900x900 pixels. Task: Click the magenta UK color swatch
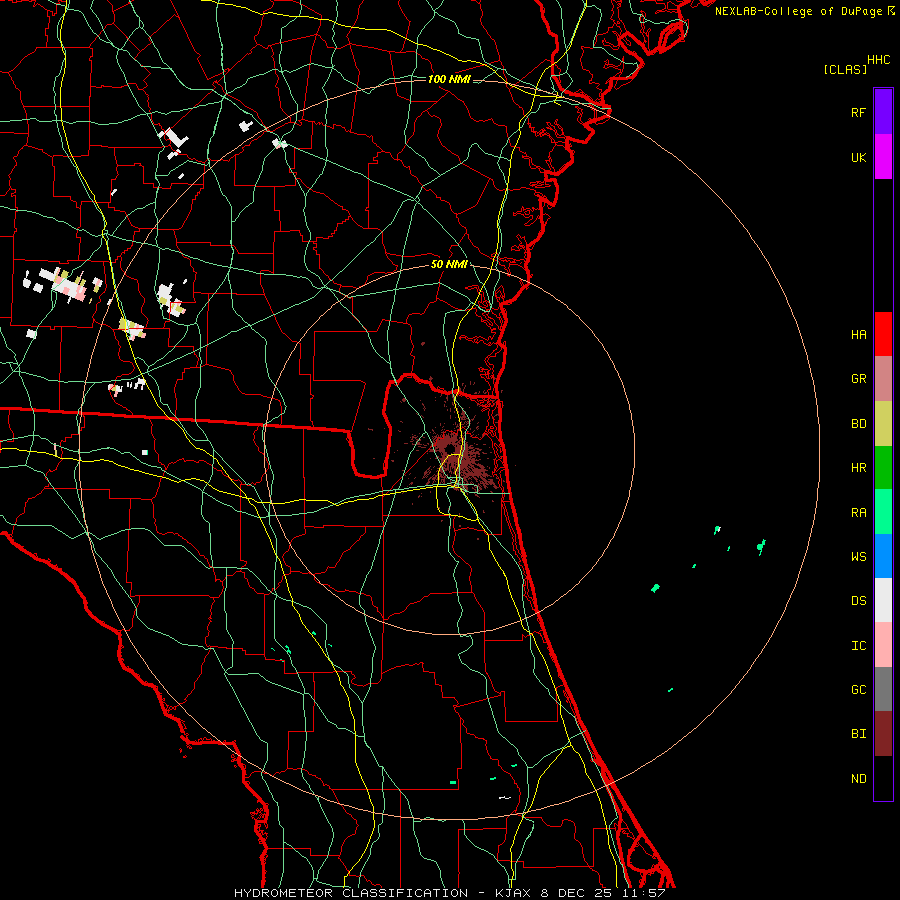pyautogui.click(x=883, y=157)
